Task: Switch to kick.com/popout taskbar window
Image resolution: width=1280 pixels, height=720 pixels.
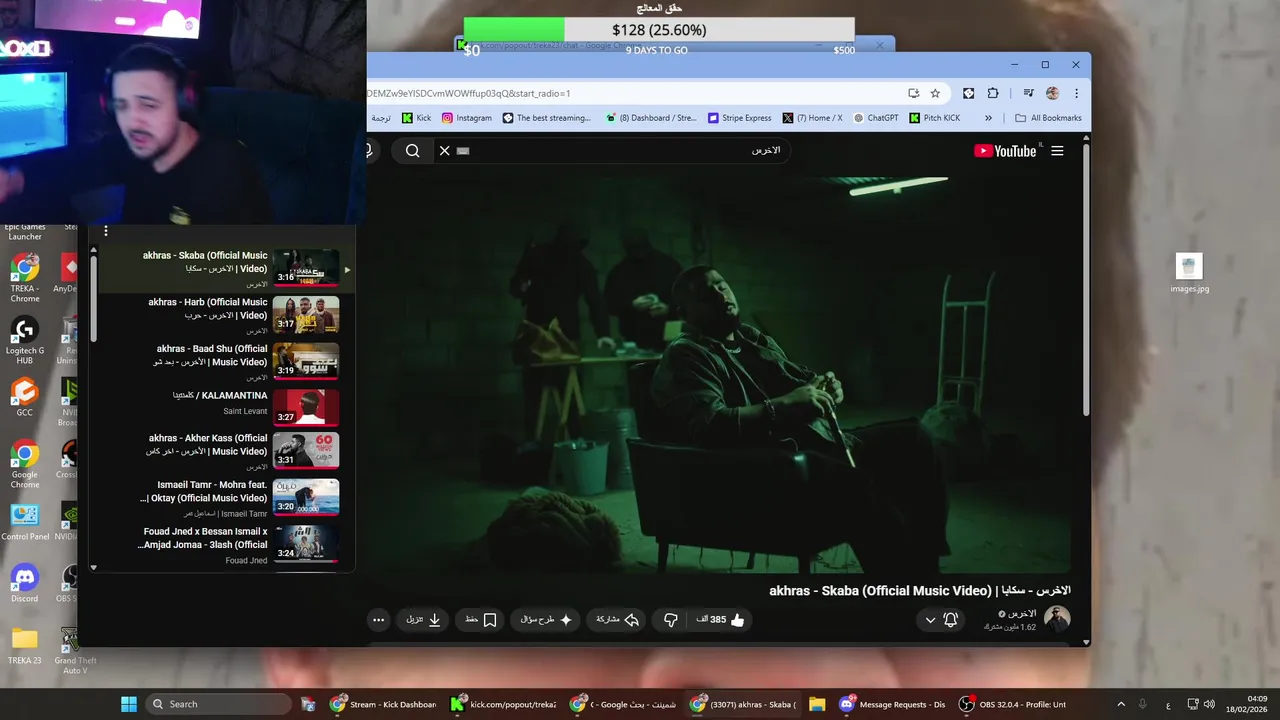Action: click(503, 704)
